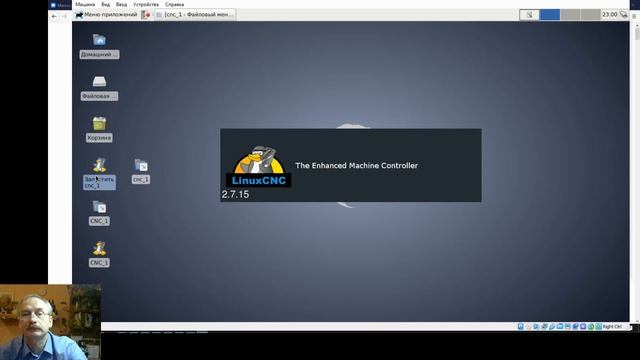Click the back arrow in the toolbar
This screenshot has width=640, height=360.
[x=54, y=16]
